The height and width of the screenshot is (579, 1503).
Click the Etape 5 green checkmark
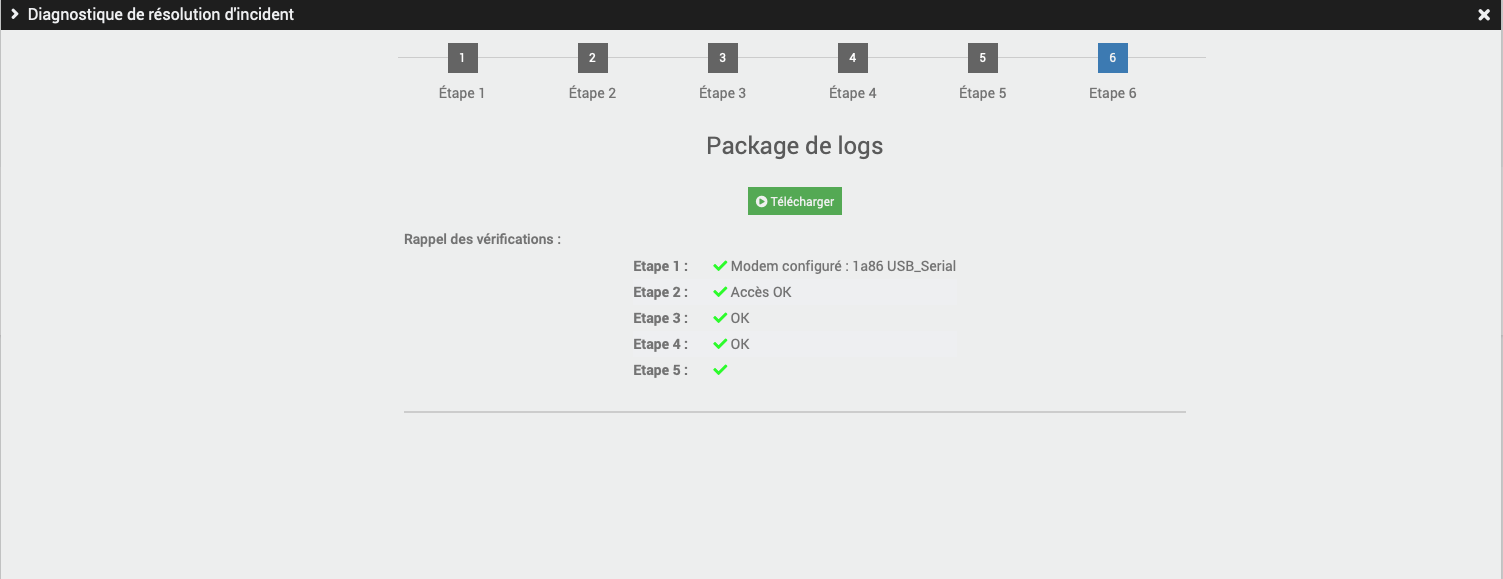pyautogui.click(x=719, y=370)
